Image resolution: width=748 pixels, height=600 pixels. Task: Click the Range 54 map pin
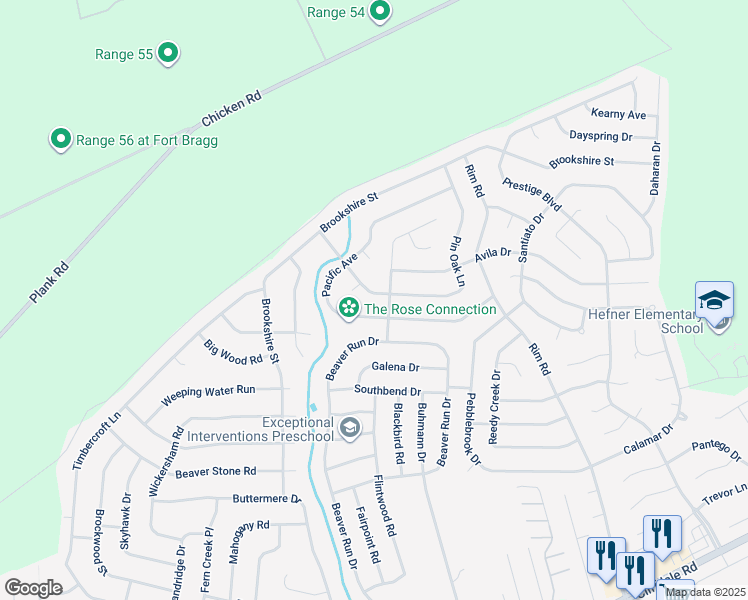[x=380, y=11]
